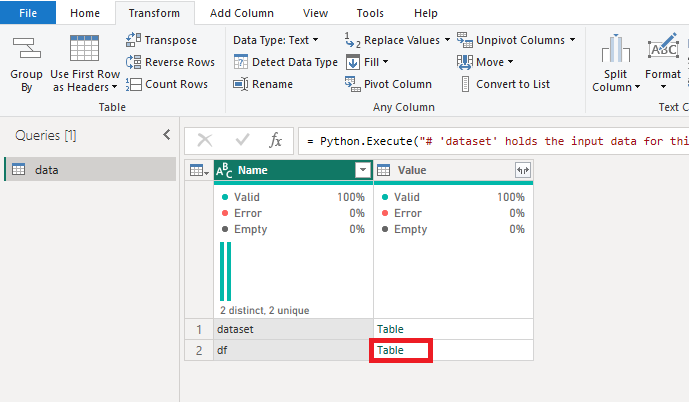
Task: Click the Rename column icon
Action: [x=240, y=84]
